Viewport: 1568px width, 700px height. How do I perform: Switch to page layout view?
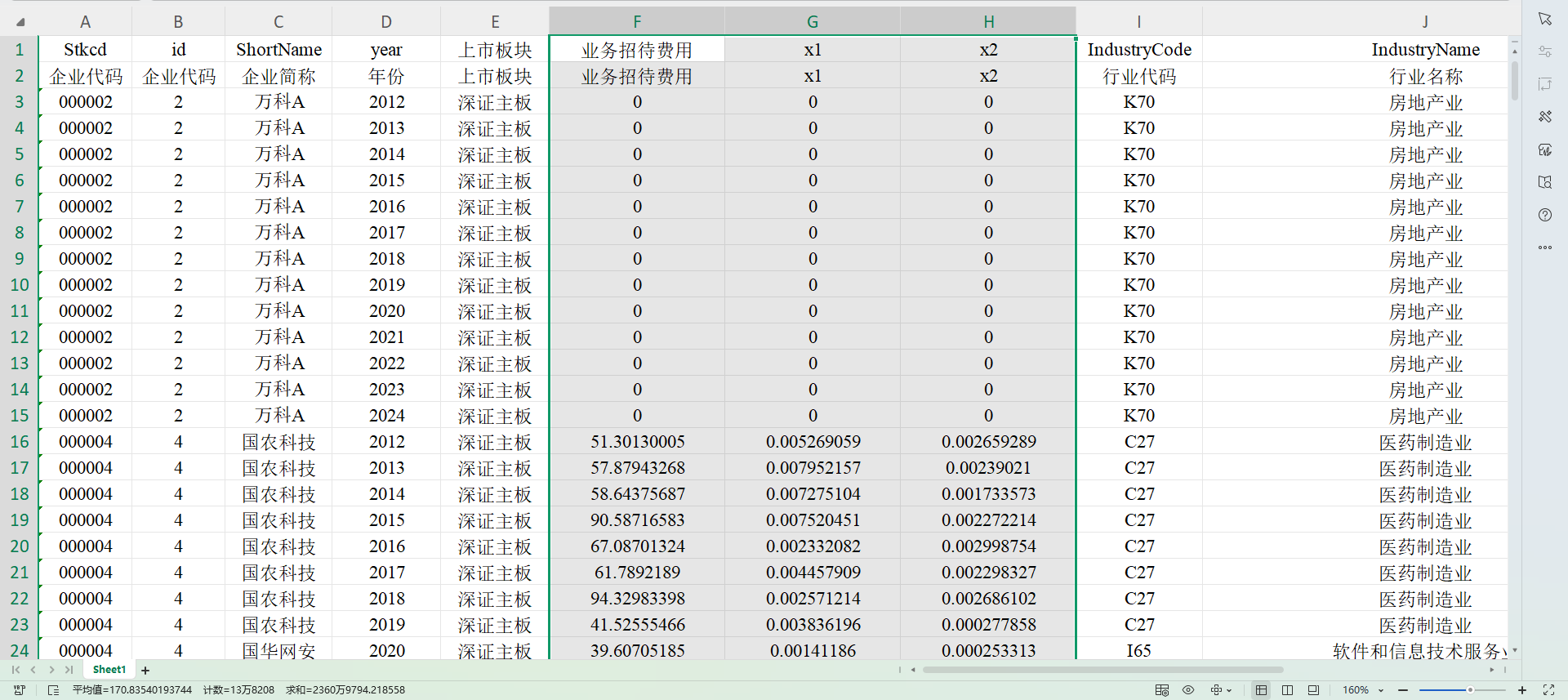[1313, 690]
